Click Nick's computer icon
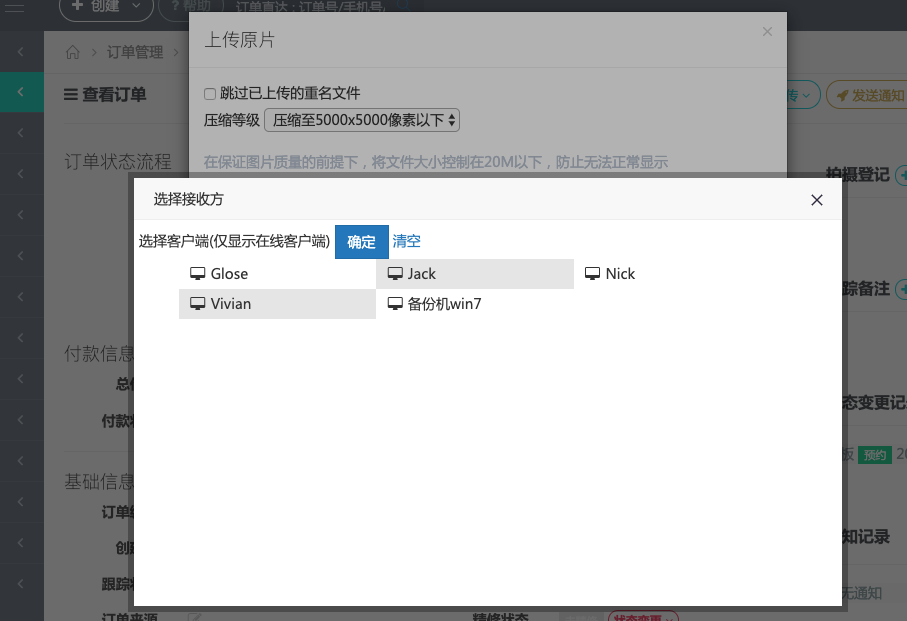This screenshot has height=621, width=907. [x=593, y=273]
